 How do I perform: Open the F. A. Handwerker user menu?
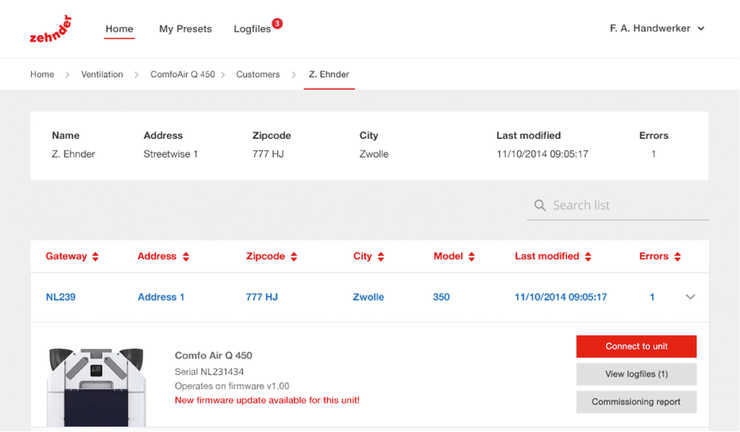(x=657, y=29)
